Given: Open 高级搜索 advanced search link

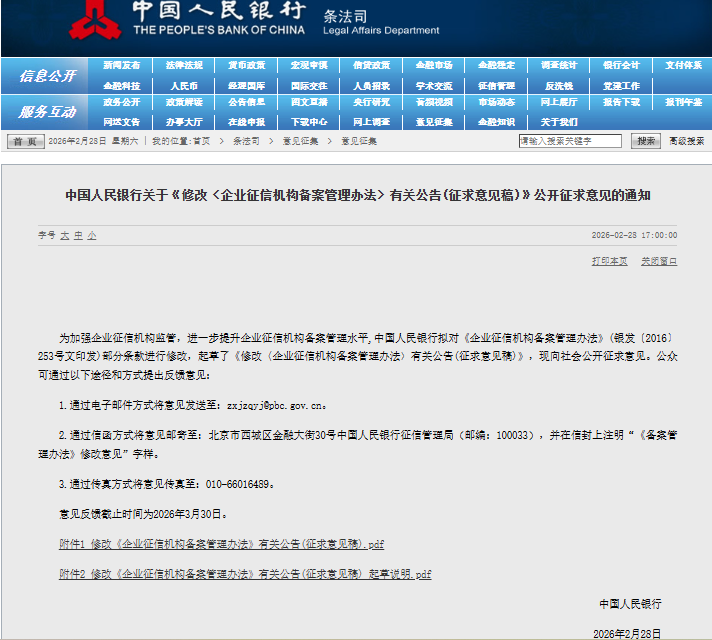Looking at the screenshot, I should pos(687,141).
